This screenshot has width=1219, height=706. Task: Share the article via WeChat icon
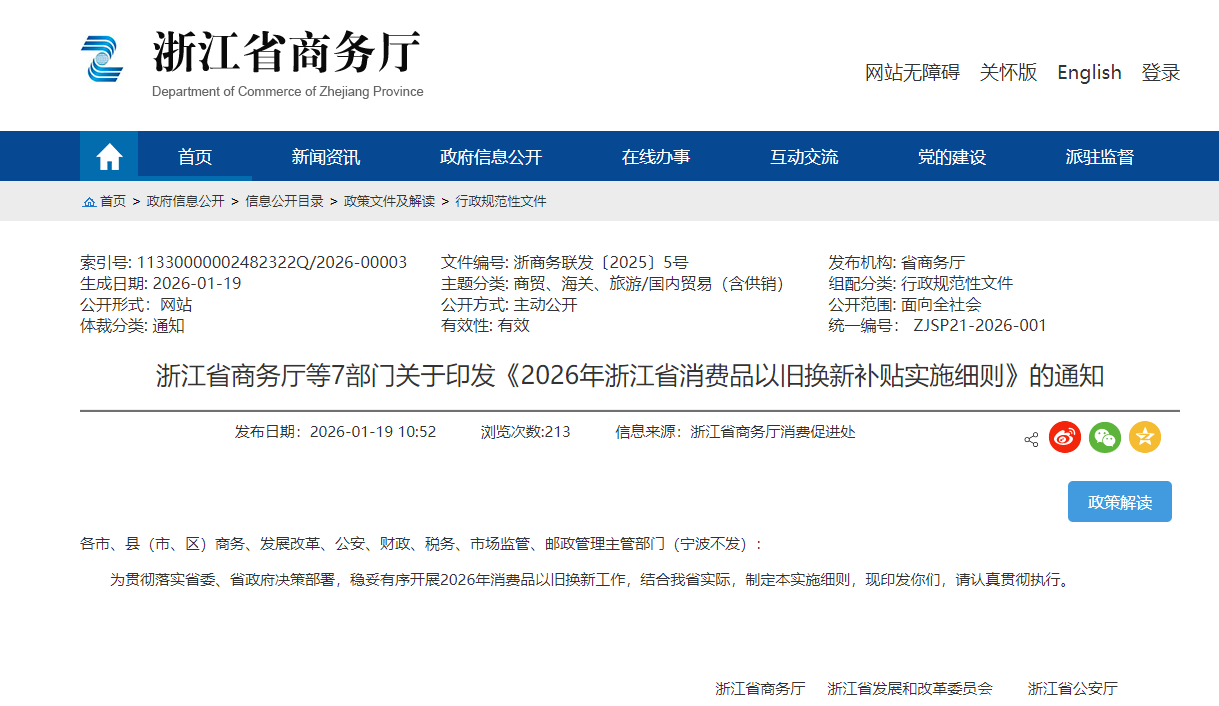1105,437
